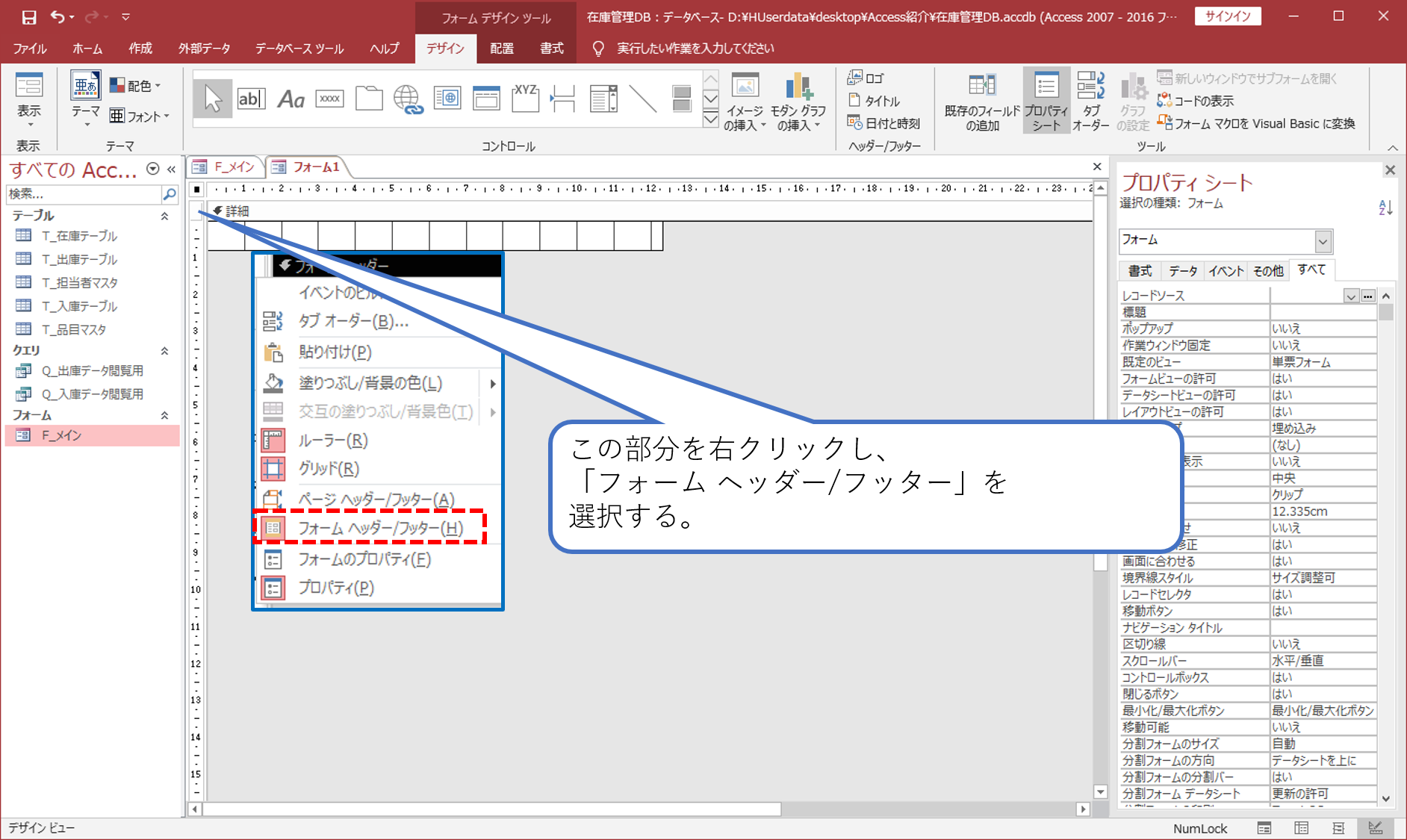The image size is (1407, 840).
Task: Click the サインイン button
Action: 1227,16
